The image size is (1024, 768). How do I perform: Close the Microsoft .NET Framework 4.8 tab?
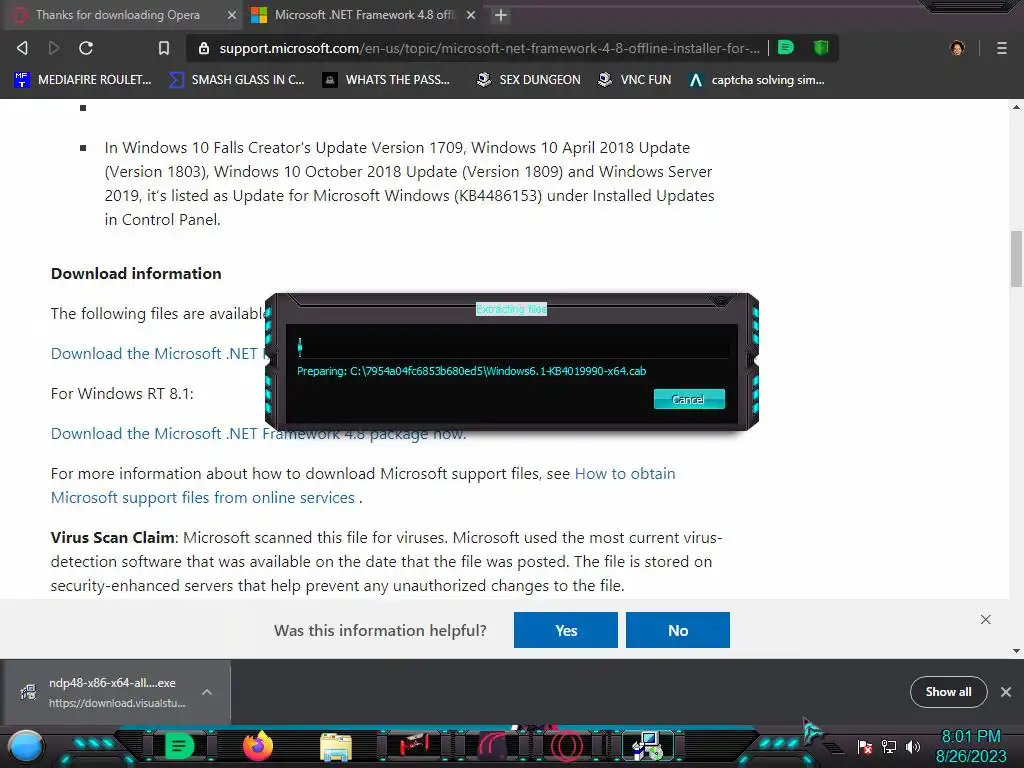pos(471,15)
